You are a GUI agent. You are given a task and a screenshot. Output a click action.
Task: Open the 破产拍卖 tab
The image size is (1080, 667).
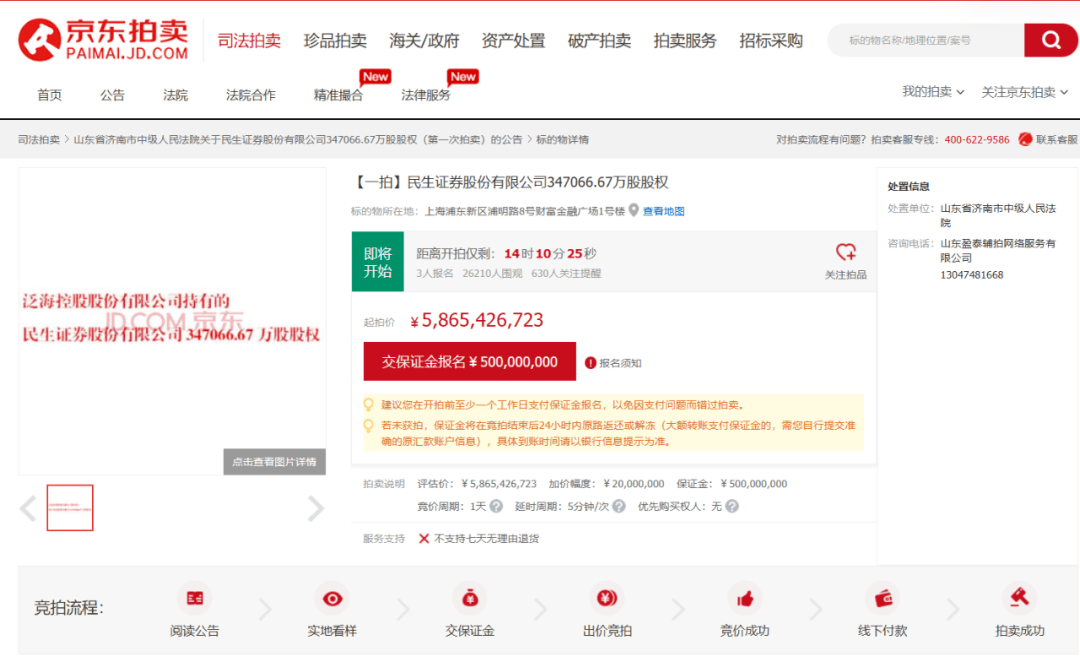click(x=599, y=41)
